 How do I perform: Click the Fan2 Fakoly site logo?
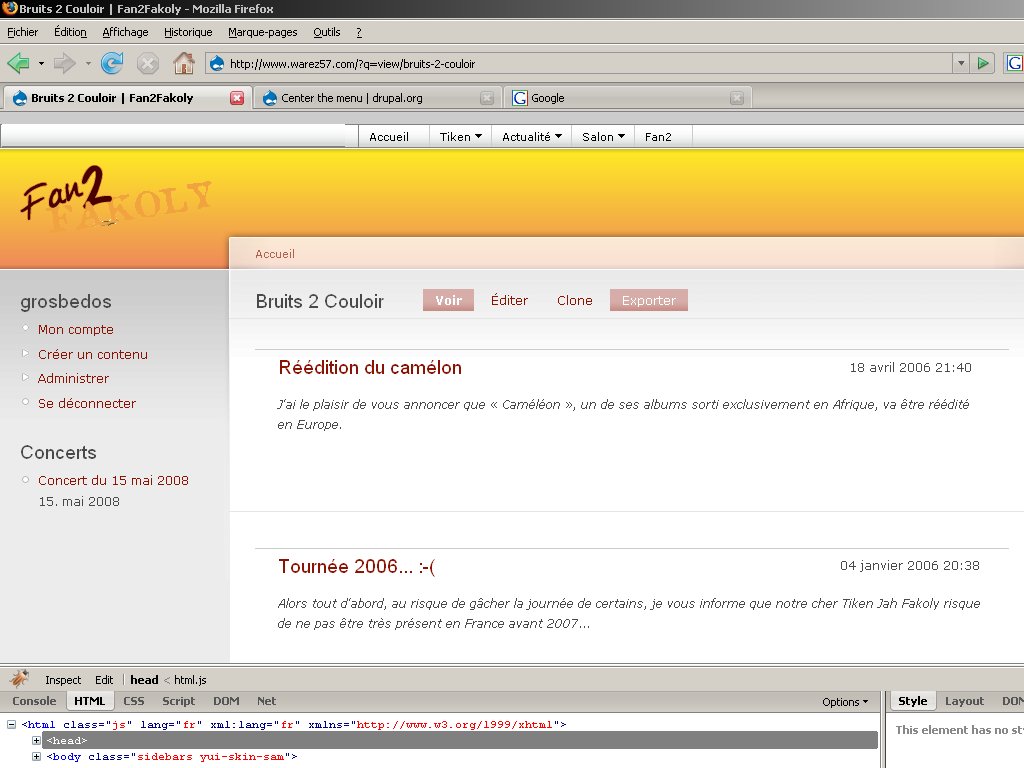pos(116,199)
